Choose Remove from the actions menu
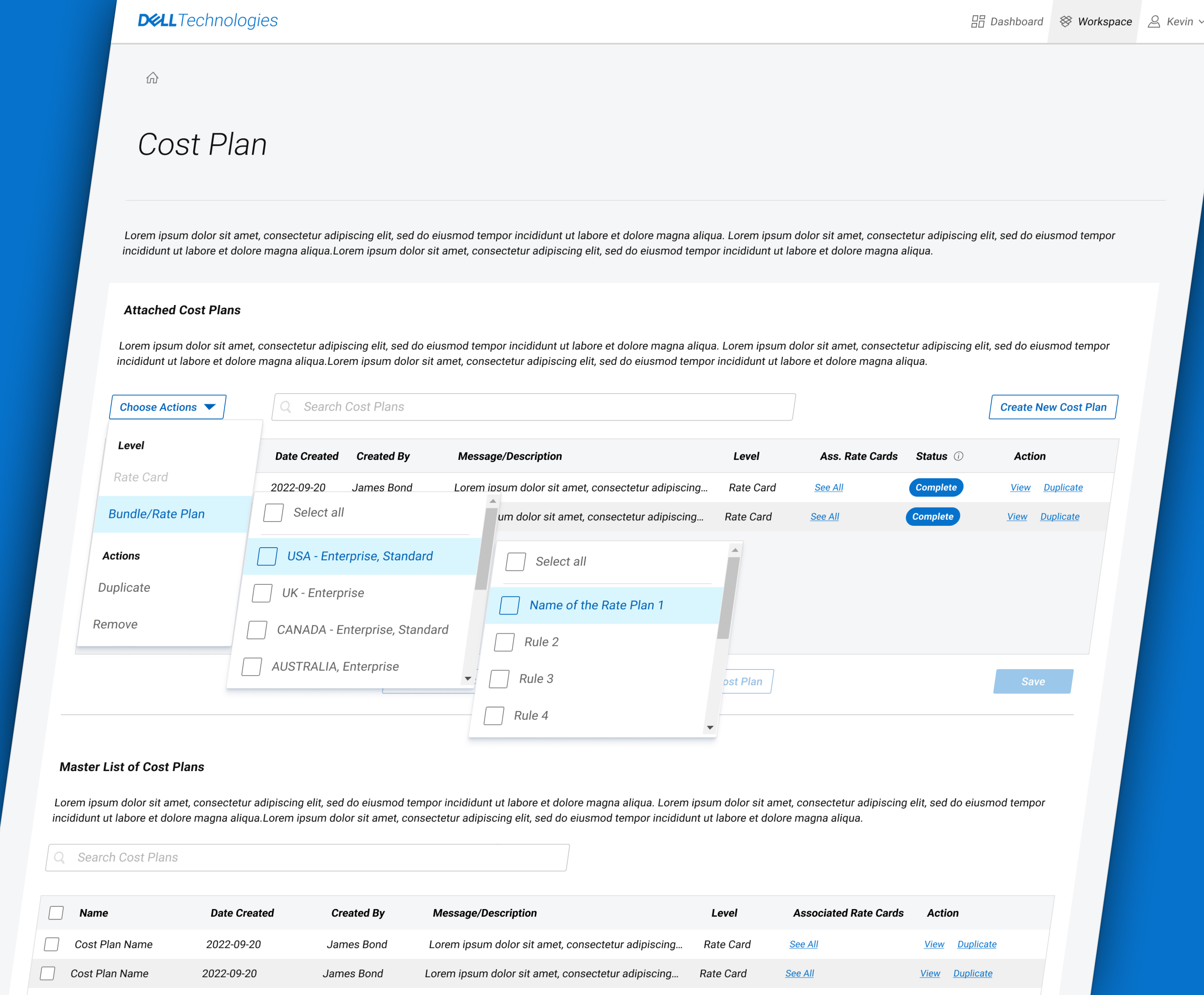 (x=115, y=624)
